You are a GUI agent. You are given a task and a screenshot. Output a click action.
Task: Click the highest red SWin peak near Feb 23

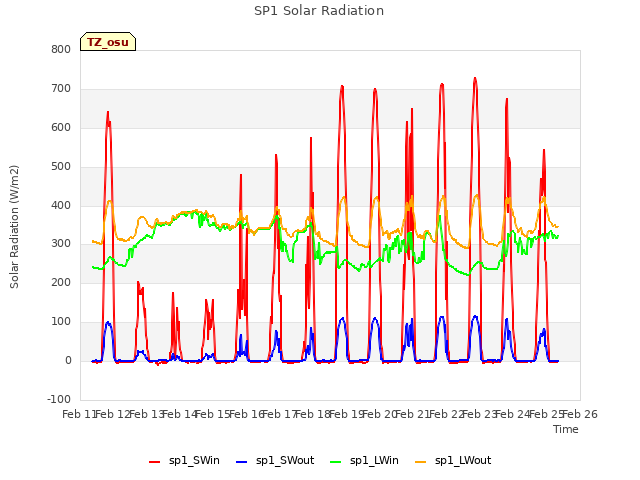coord(475,78)
